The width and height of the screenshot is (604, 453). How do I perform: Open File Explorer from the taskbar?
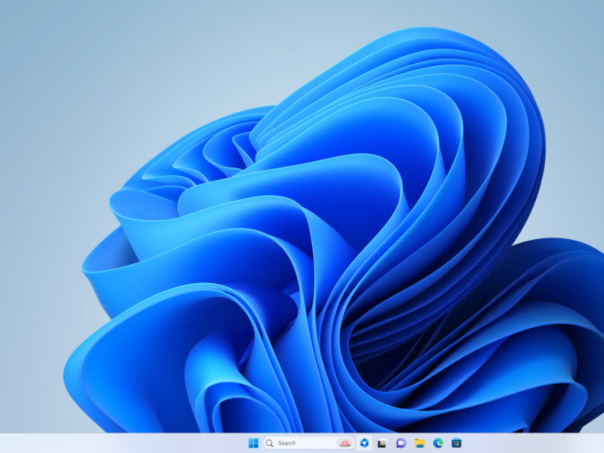[419, 443]
